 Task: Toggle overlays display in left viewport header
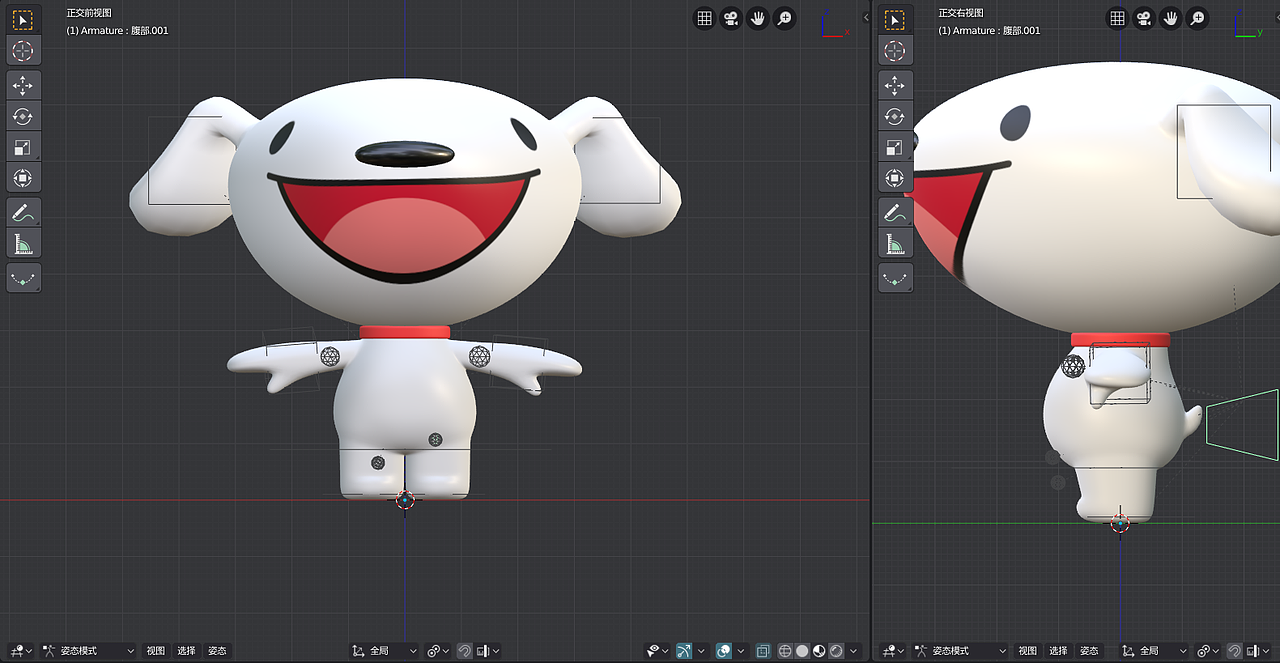tap(724, 651)
